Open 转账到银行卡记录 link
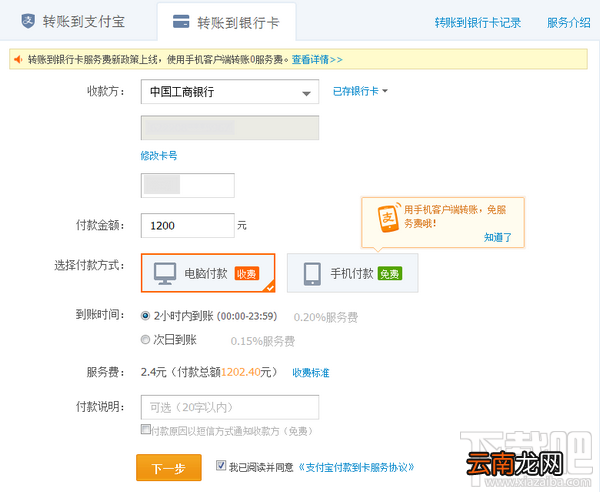This screenshot has height=492, width=600. tap(478, 23)
